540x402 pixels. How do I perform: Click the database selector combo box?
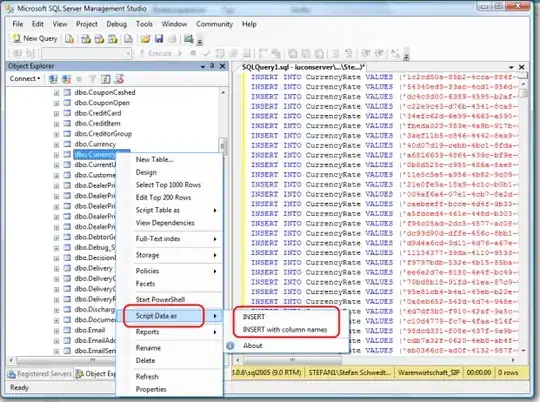click(x=86, y=53)
